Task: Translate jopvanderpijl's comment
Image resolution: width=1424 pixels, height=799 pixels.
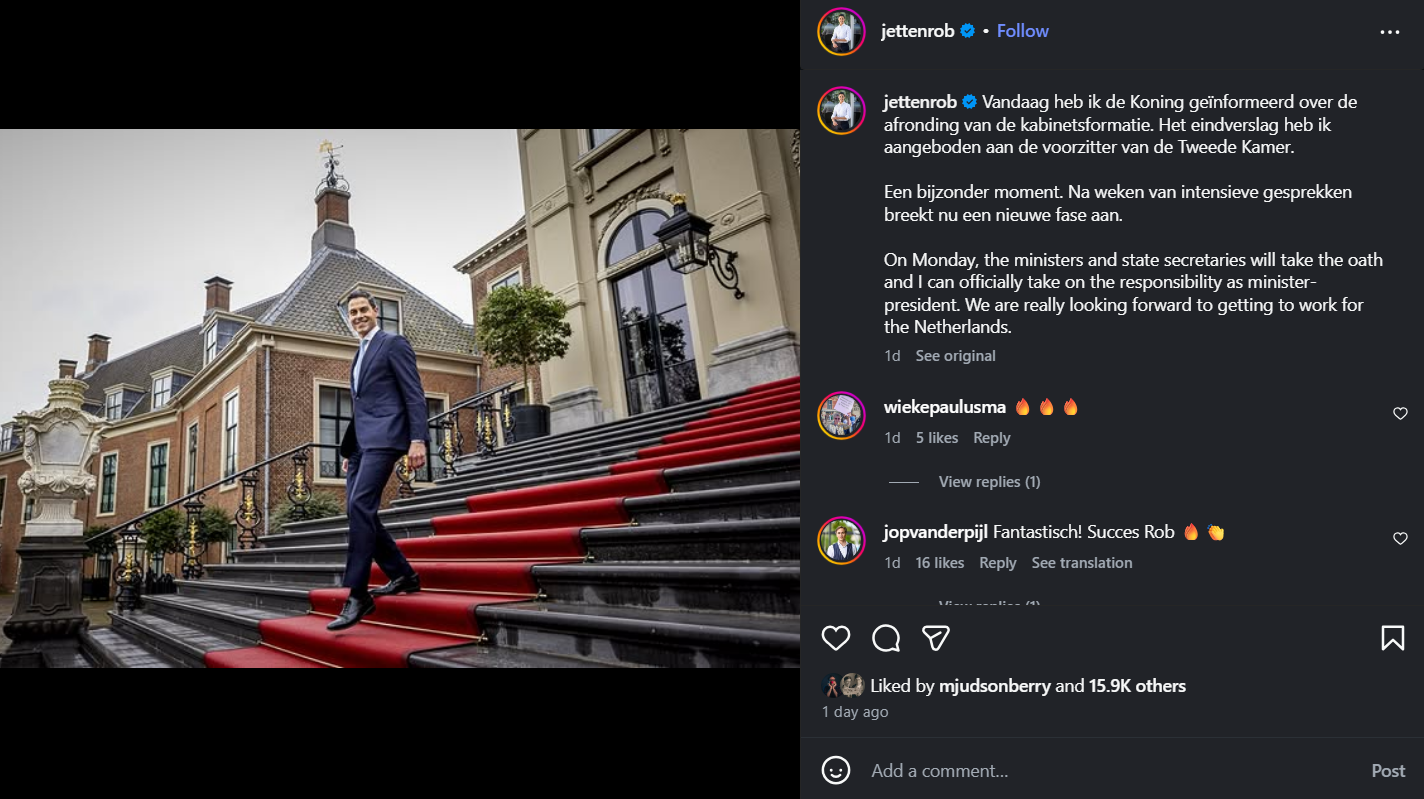Action: coord(1081,563)
